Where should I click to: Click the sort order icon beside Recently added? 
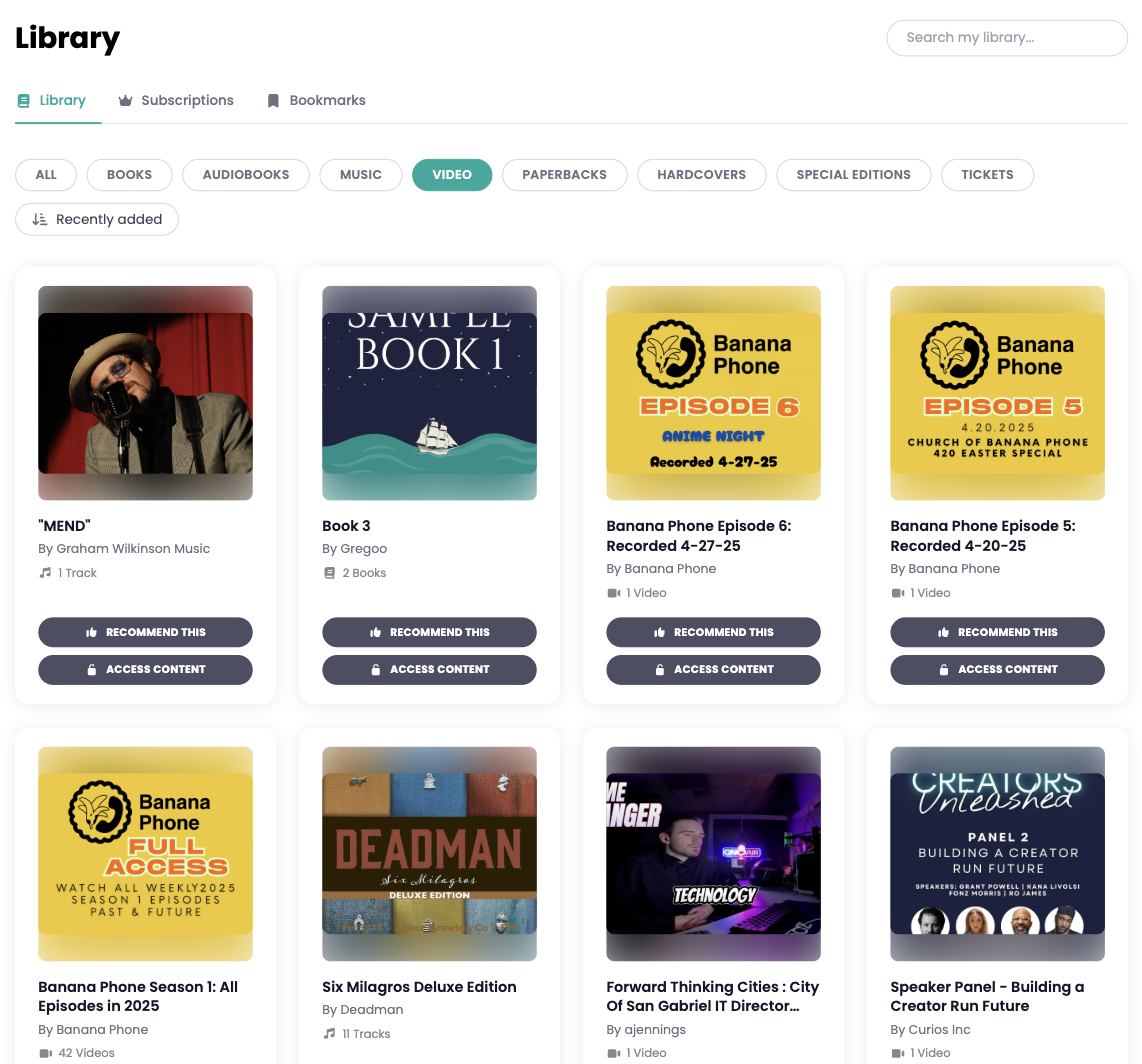point(40,219)
